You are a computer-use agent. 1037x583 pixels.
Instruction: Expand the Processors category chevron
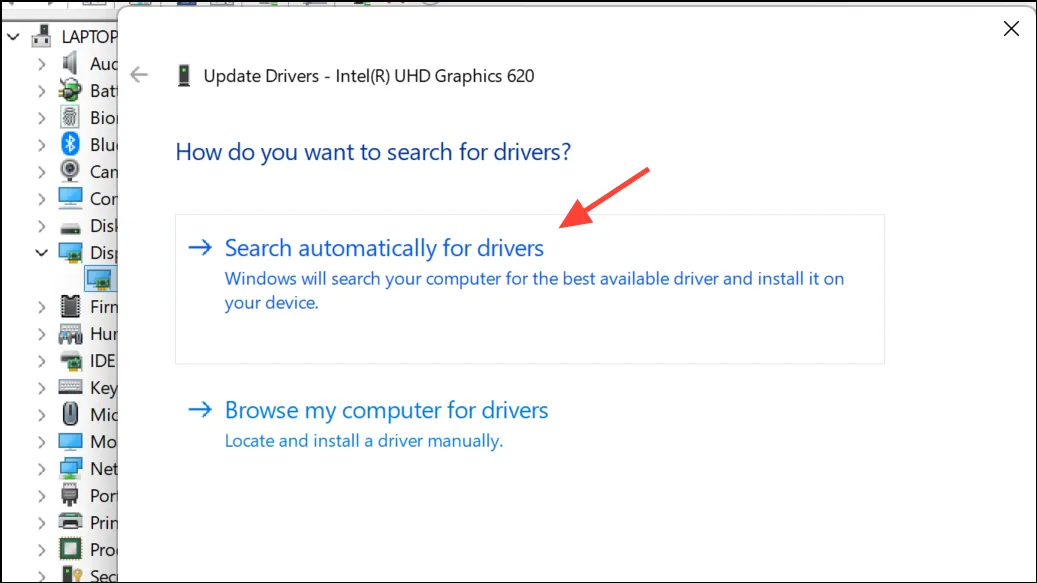pyautogui.click(x=42, y=550)
